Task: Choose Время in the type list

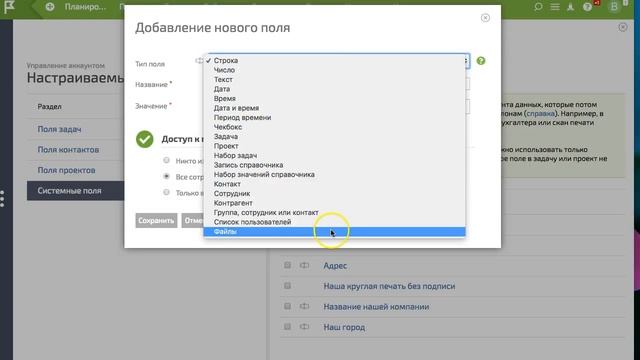Action: 334,98
